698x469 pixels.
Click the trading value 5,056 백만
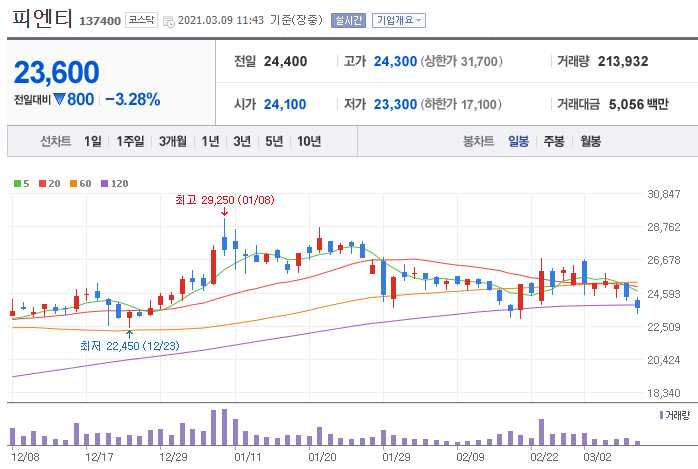coord(638,105)
